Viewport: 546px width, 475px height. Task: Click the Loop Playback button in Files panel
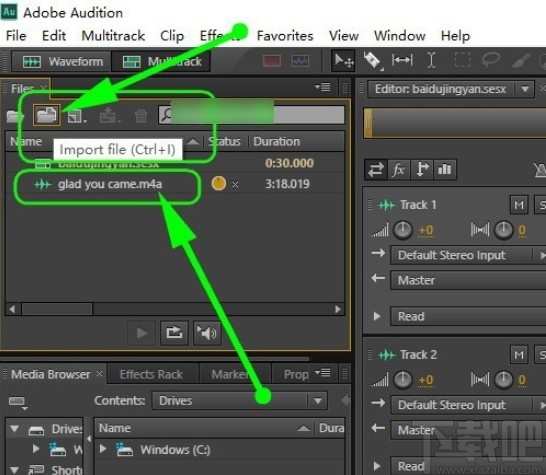pos(174,333)
